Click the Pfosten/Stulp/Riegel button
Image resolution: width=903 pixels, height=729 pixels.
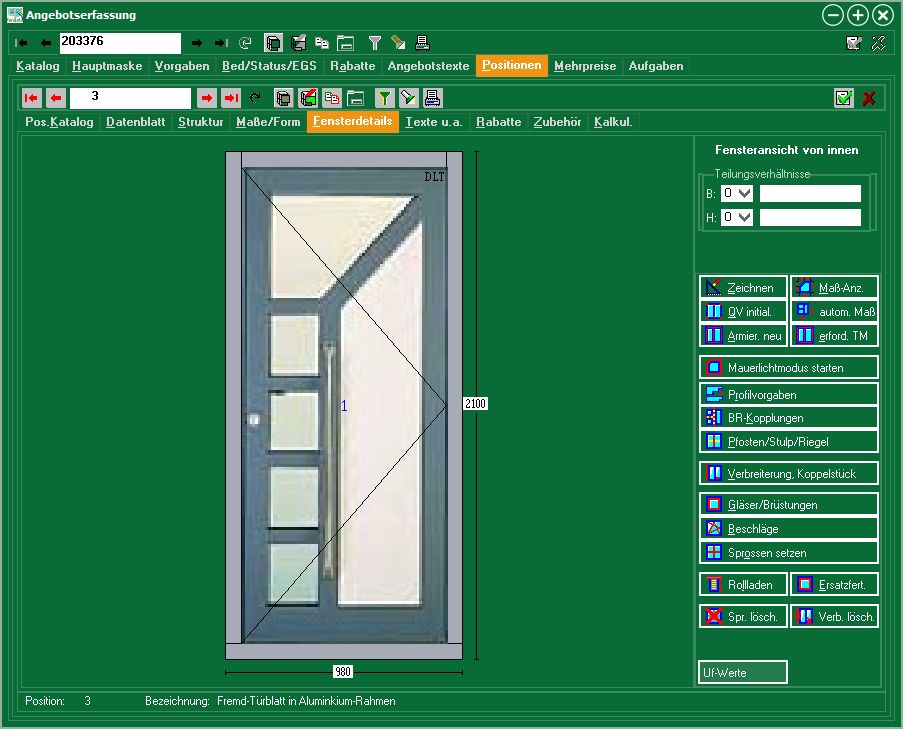point(789,442)
